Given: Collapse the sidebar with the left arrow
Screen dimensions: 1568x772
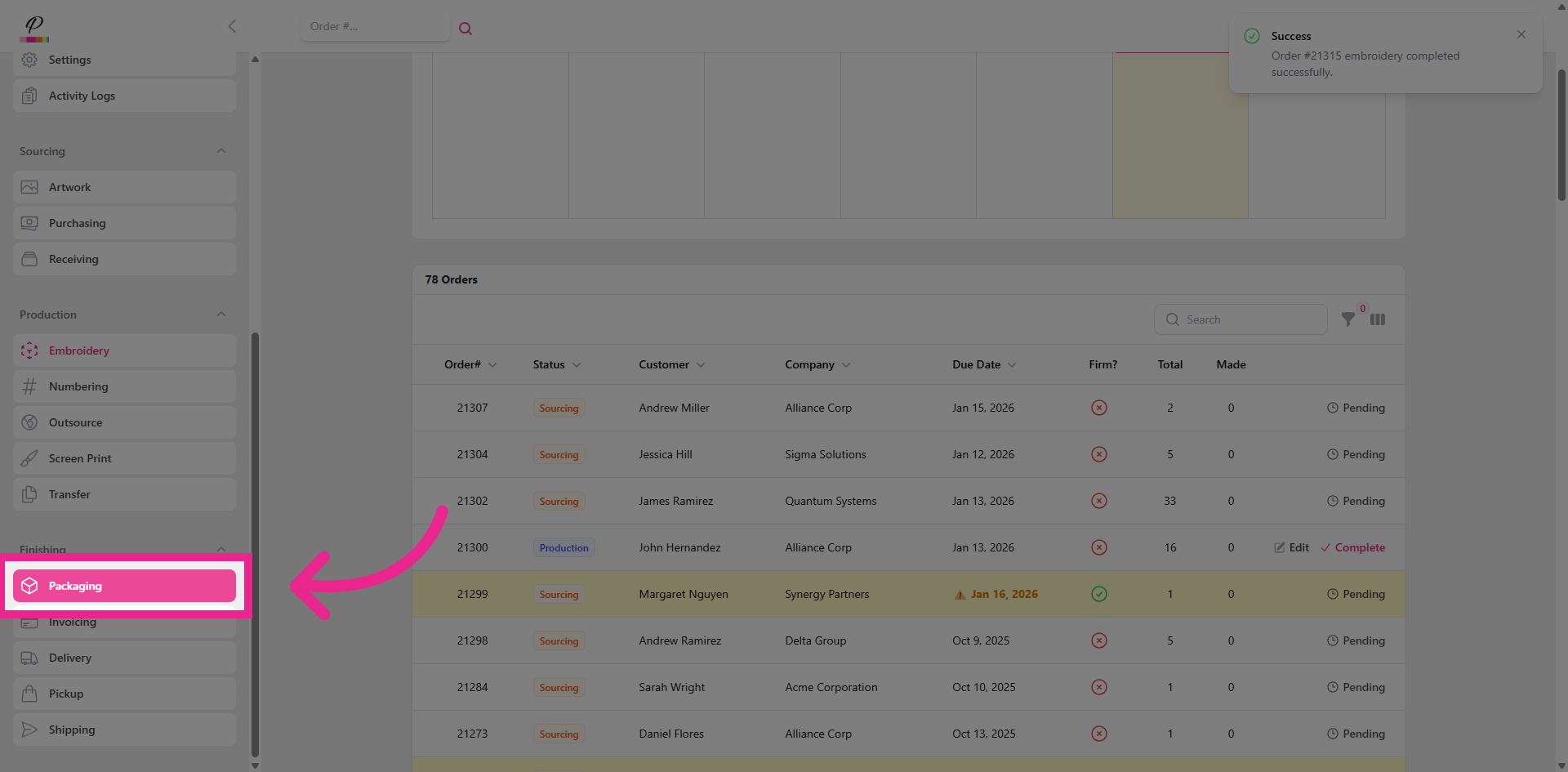Looking at the screenshot, I should pyautogui.click(x=232, y=26).
